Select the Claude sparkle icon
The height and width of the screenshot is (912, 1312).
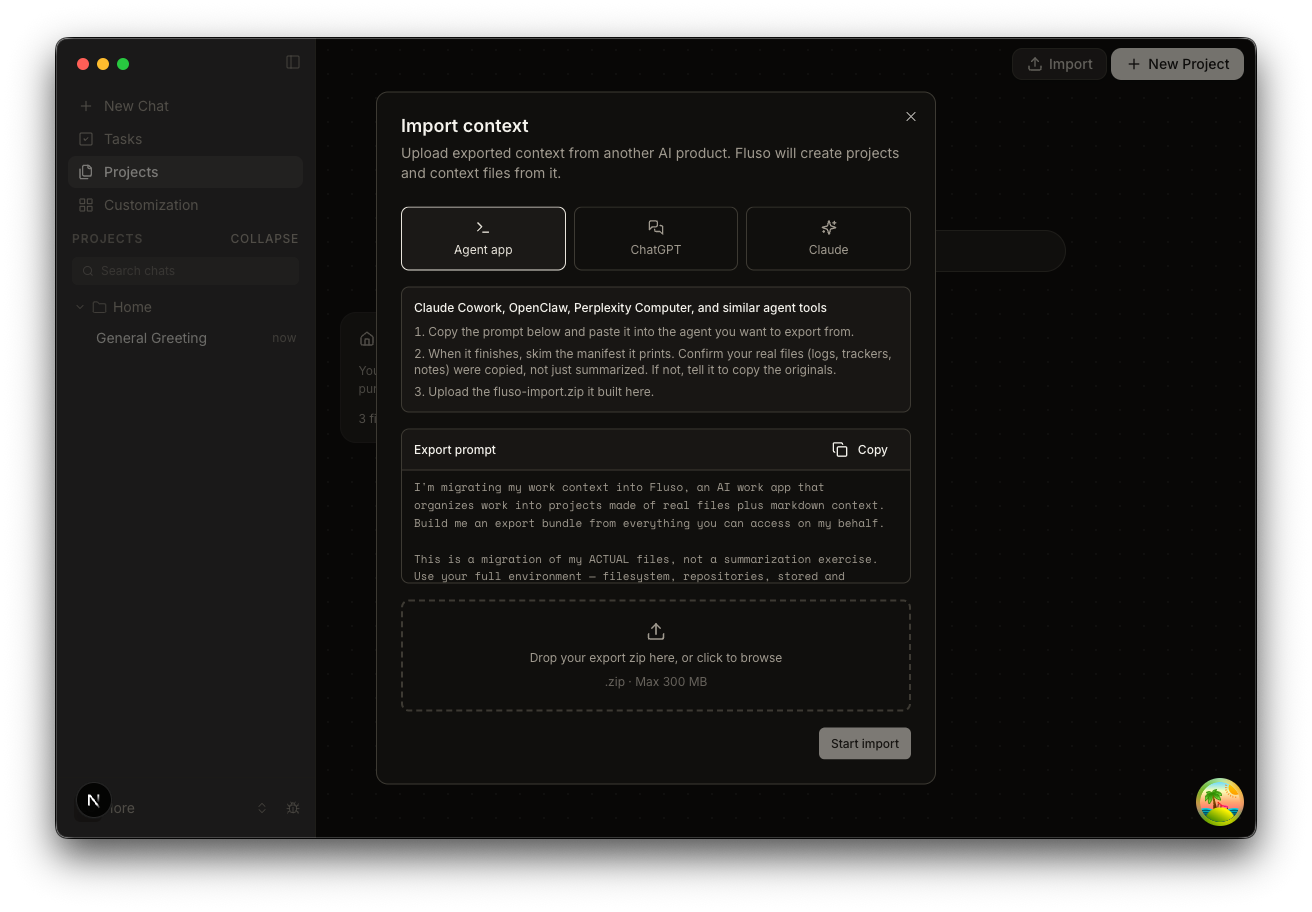828,228
